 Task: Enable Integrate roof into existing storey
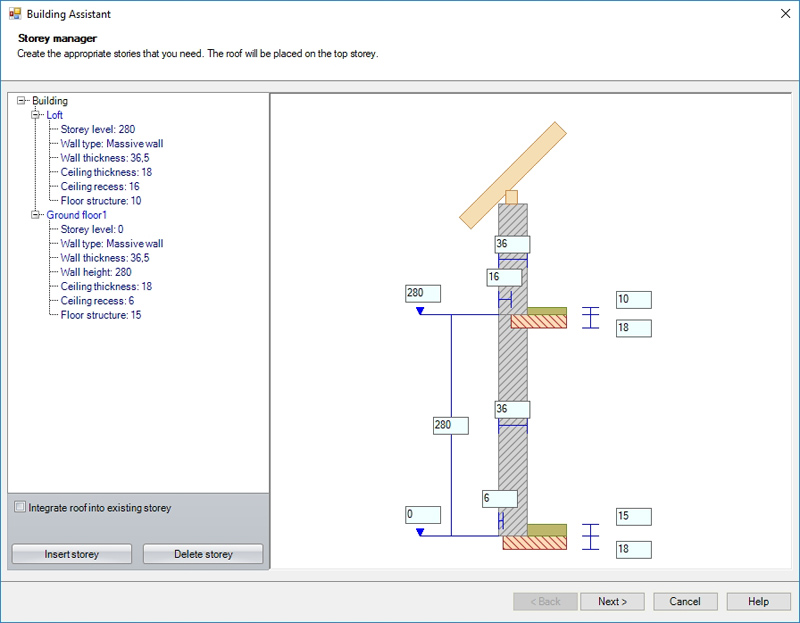coord(21,508)
